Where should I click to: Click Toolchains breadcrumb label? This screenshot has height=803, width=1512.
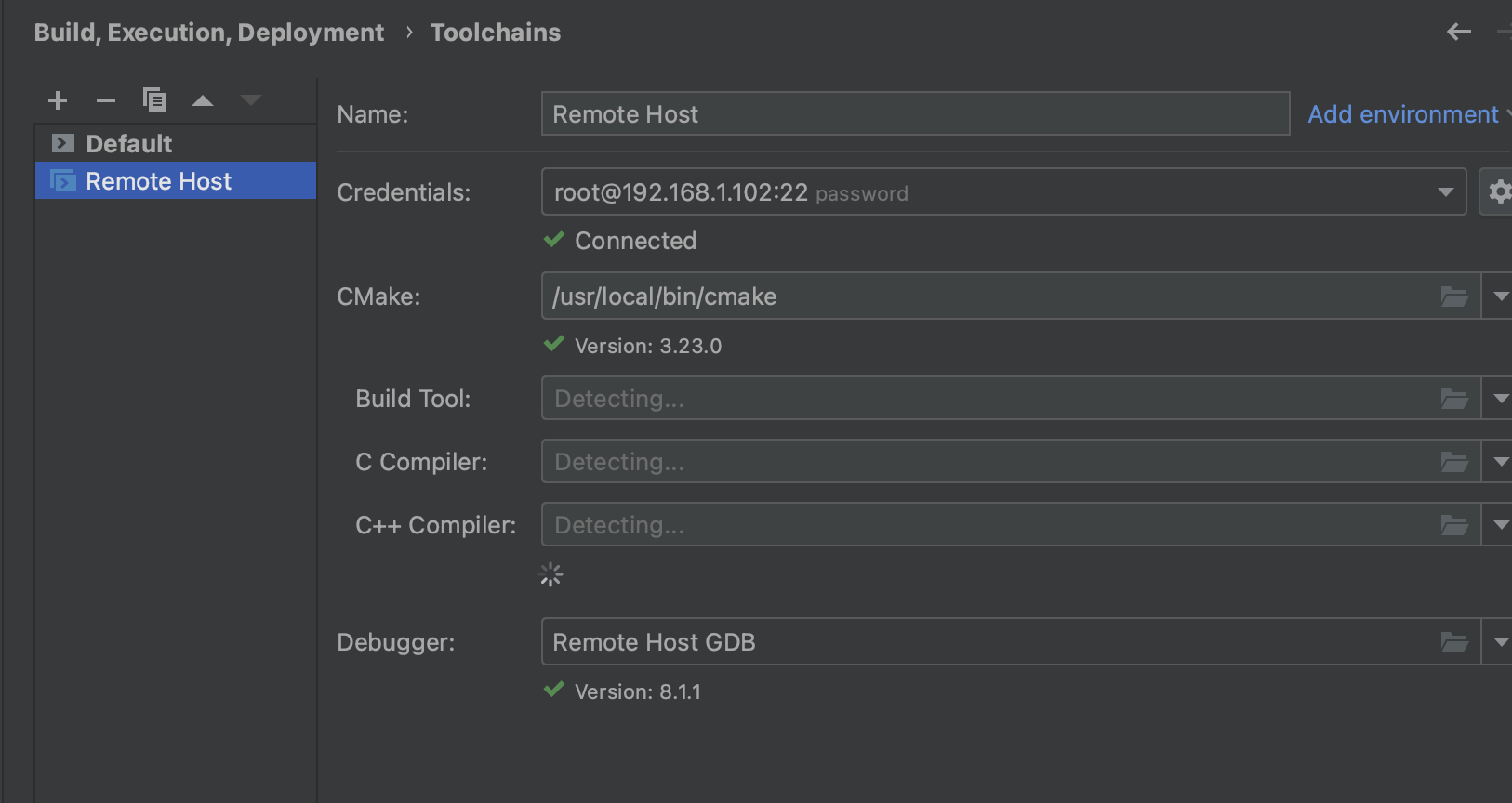[x=495, y=33]
